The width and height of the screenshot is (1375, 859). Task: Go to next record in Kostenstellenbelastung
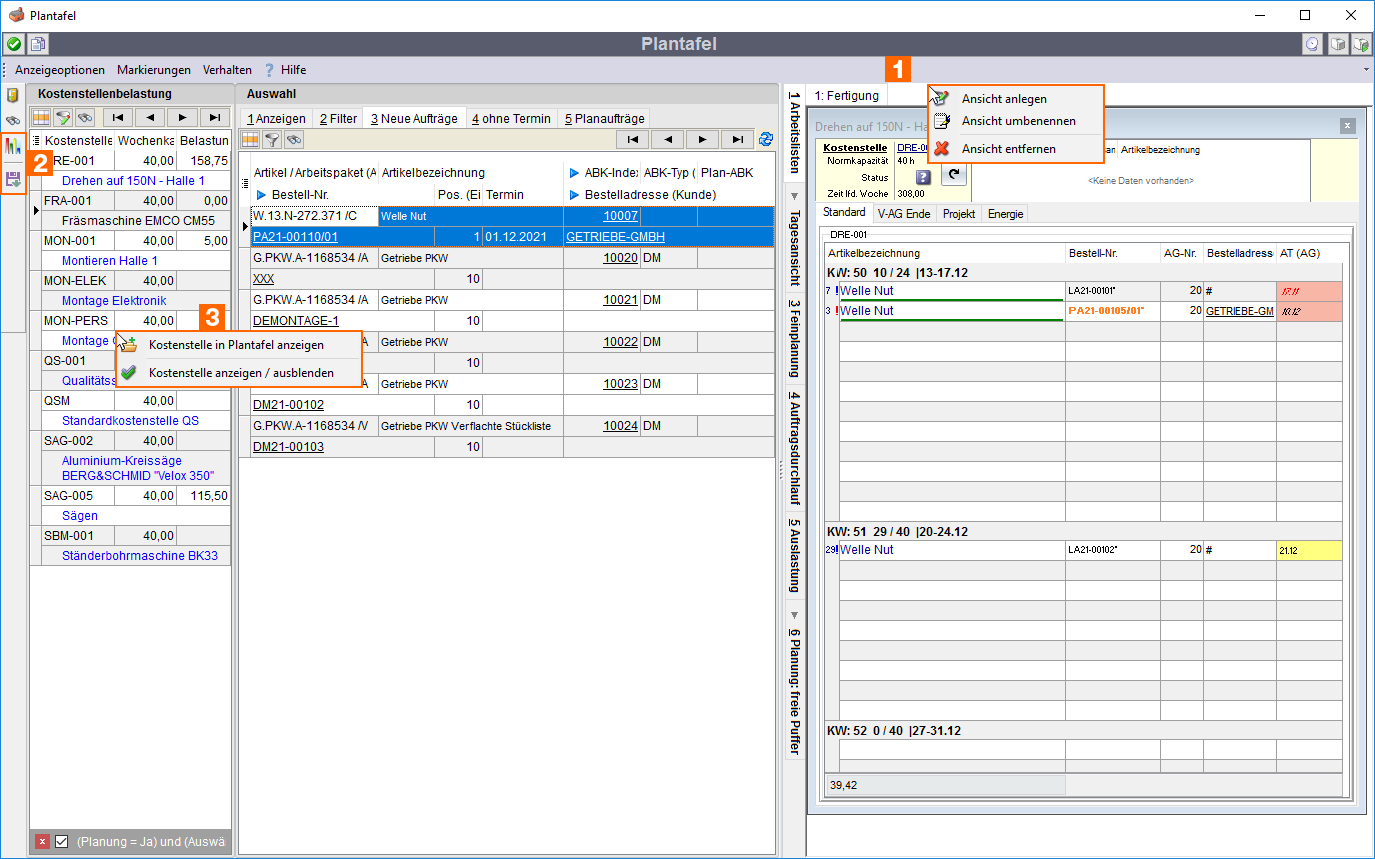click(182, 117)
